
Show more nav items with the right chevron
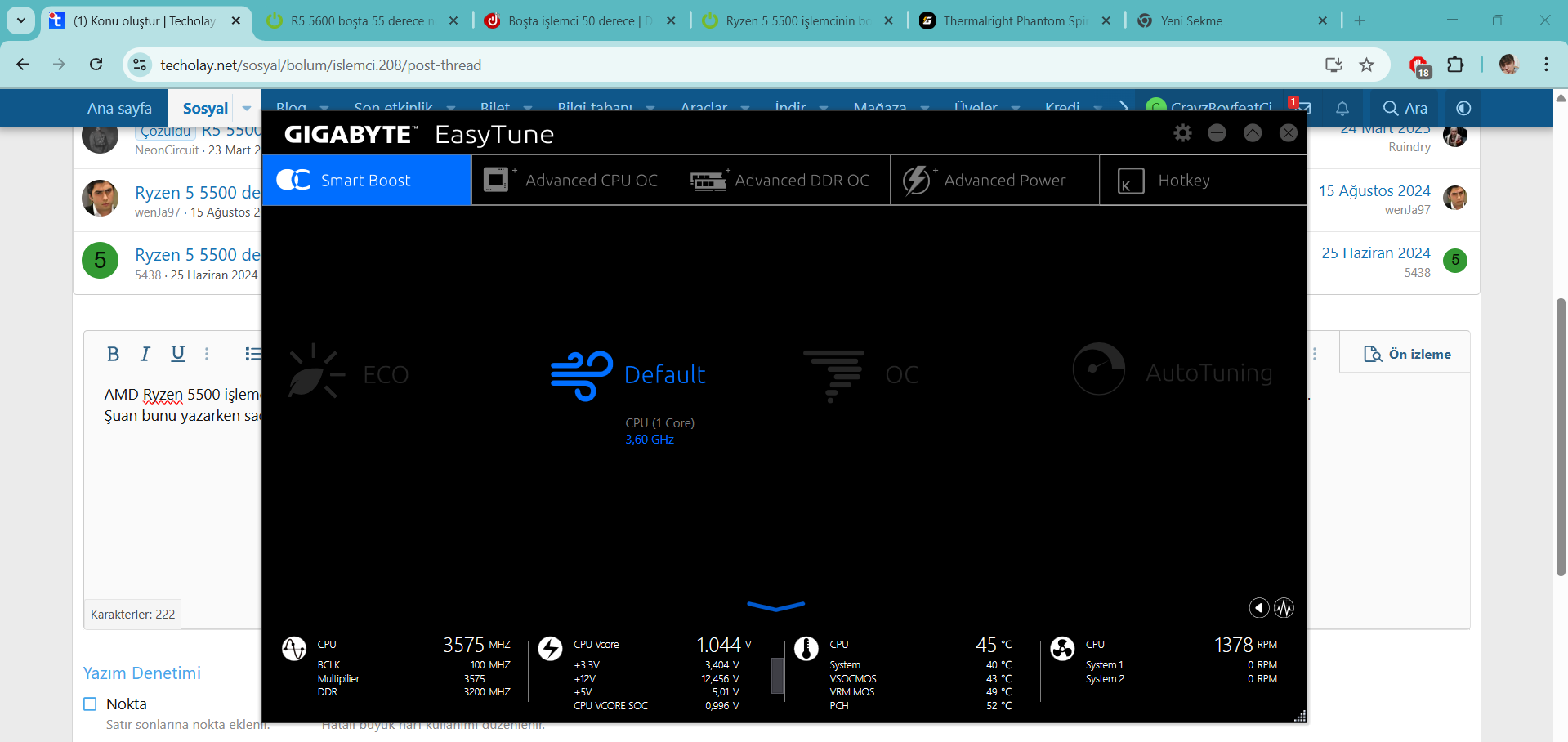click(x=1124, y=108)
